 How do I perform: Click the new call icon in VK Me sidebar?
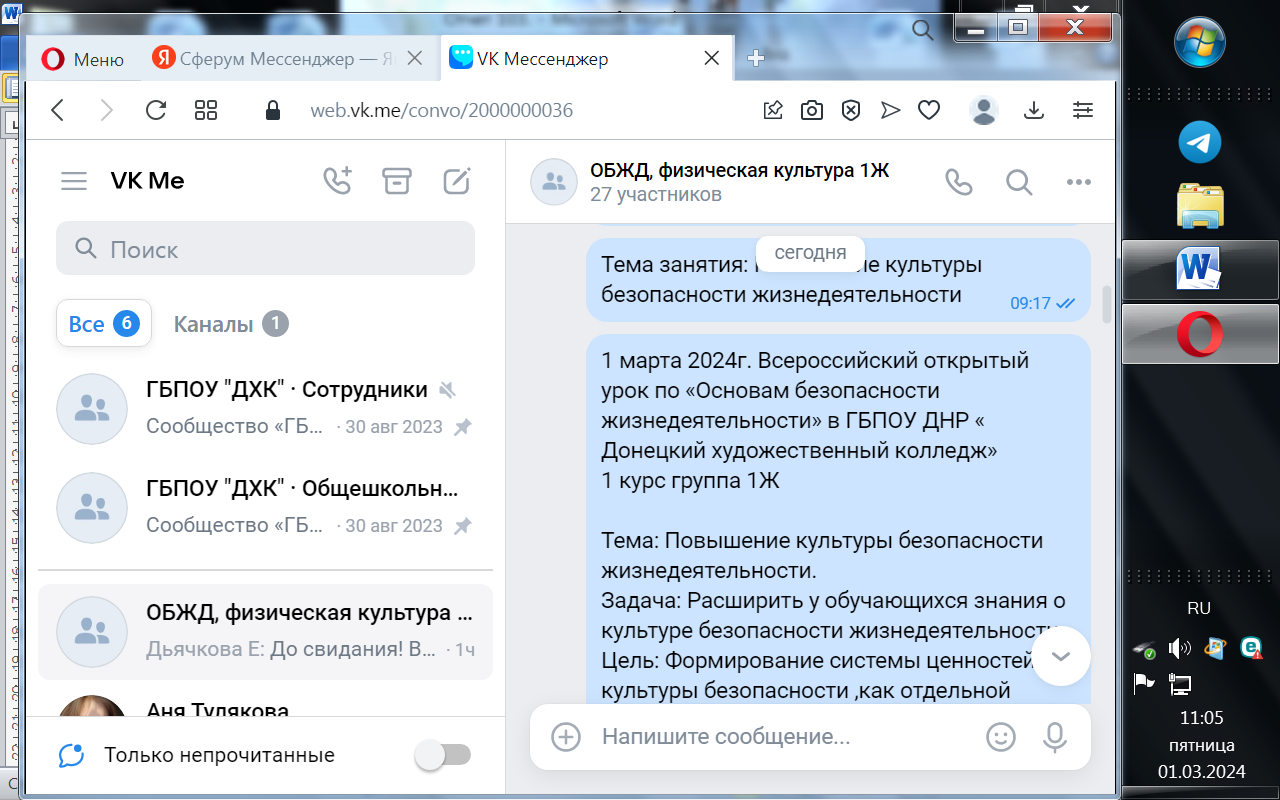(x=337, y=181)
